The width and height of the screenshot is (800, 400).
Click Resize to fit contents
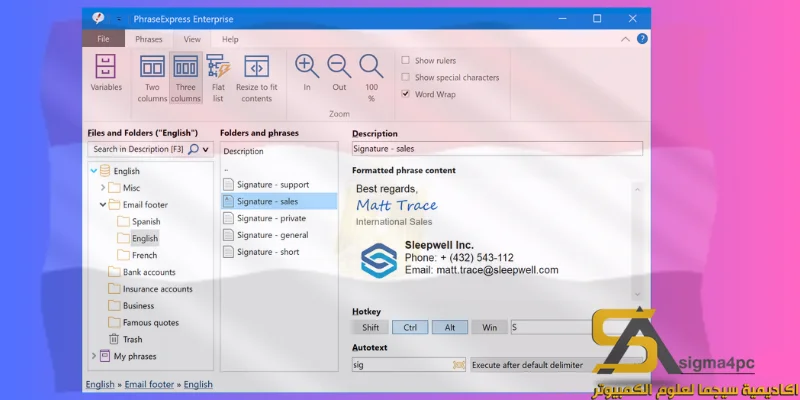[x=257, y=66]
